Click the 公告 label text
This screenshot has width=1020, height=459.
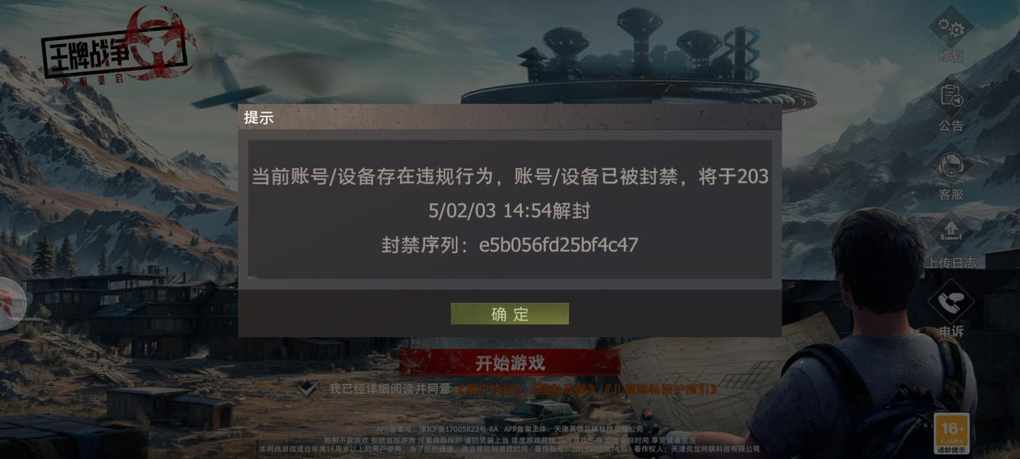950,125
